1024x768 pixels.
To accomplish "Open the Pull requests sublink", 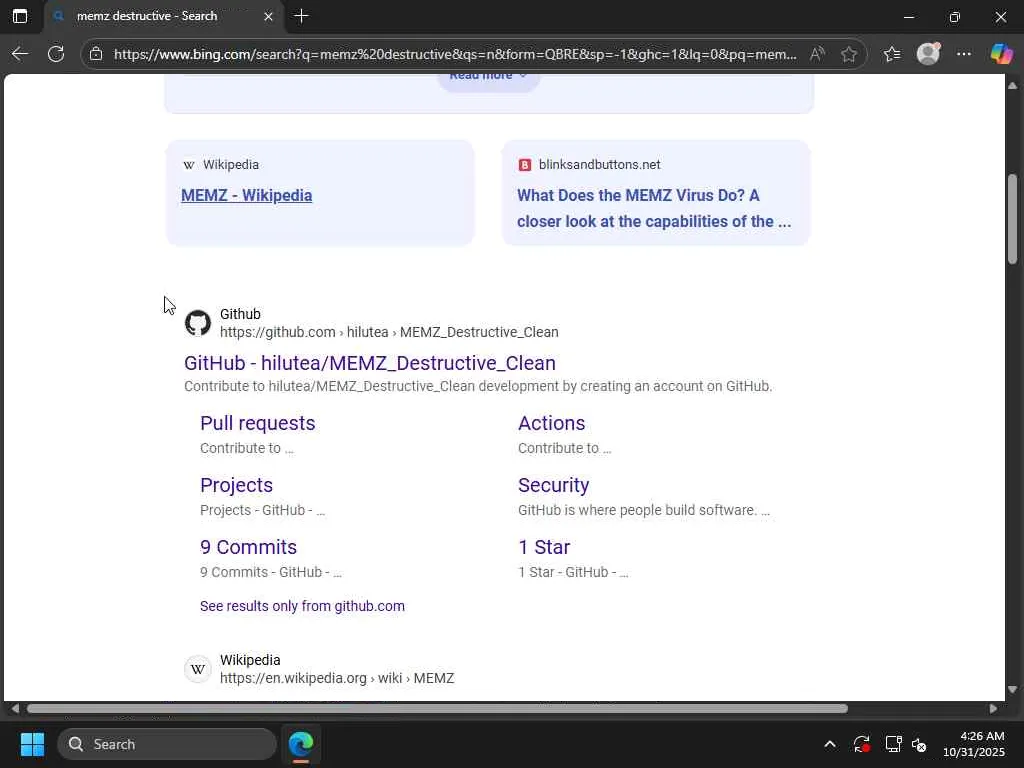I will (257, 423).
